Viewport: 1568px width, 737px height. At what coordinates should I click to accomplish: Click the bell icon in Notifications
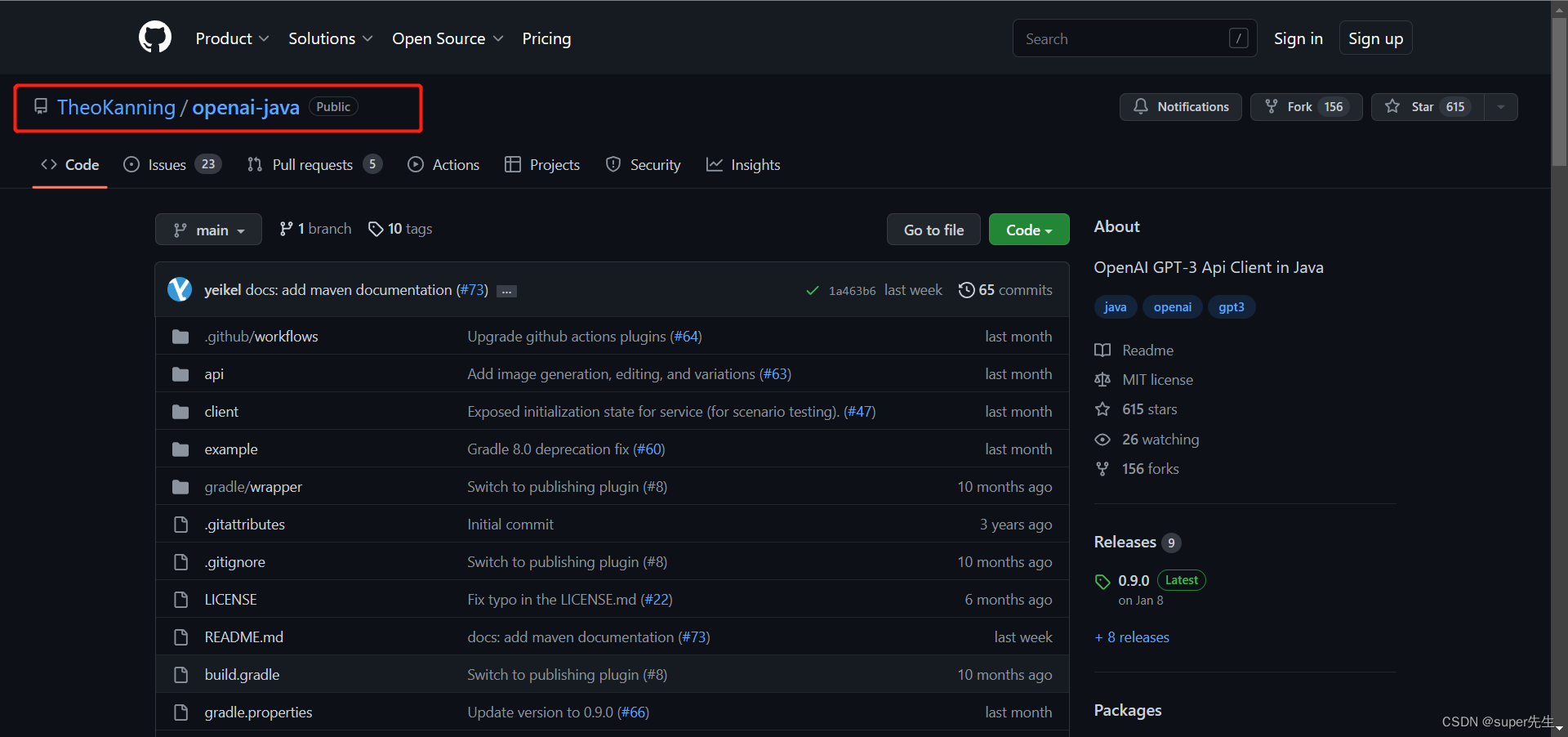pyautogui.click(x=1141, y=106)
